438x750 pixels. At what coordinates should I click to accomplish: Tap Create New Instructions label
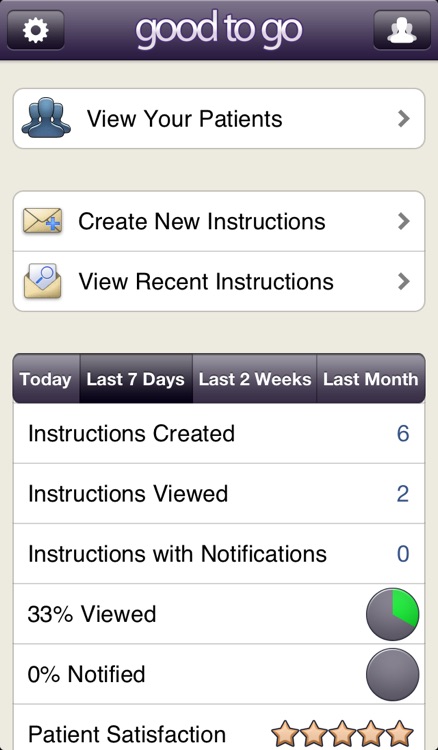click(202, 221)
